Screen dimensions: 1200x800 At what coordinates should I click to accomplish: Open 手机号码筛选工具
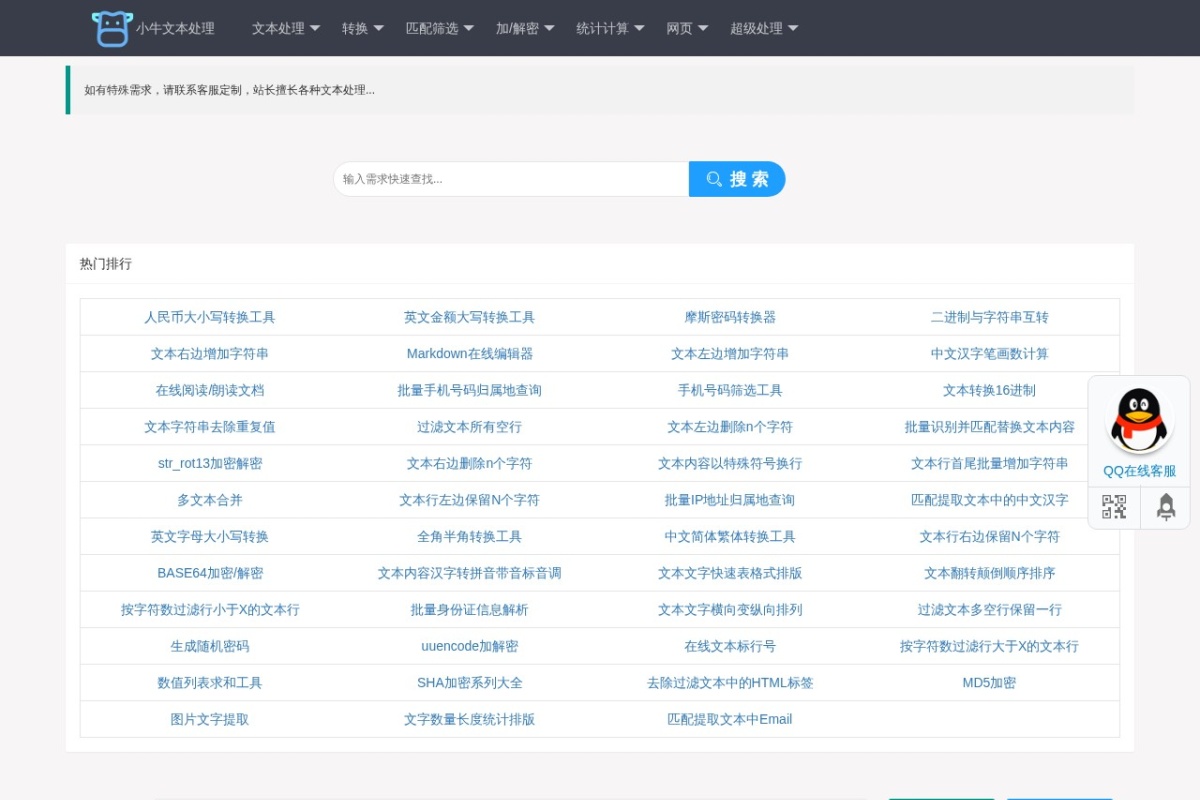click(x=730, y=390)
